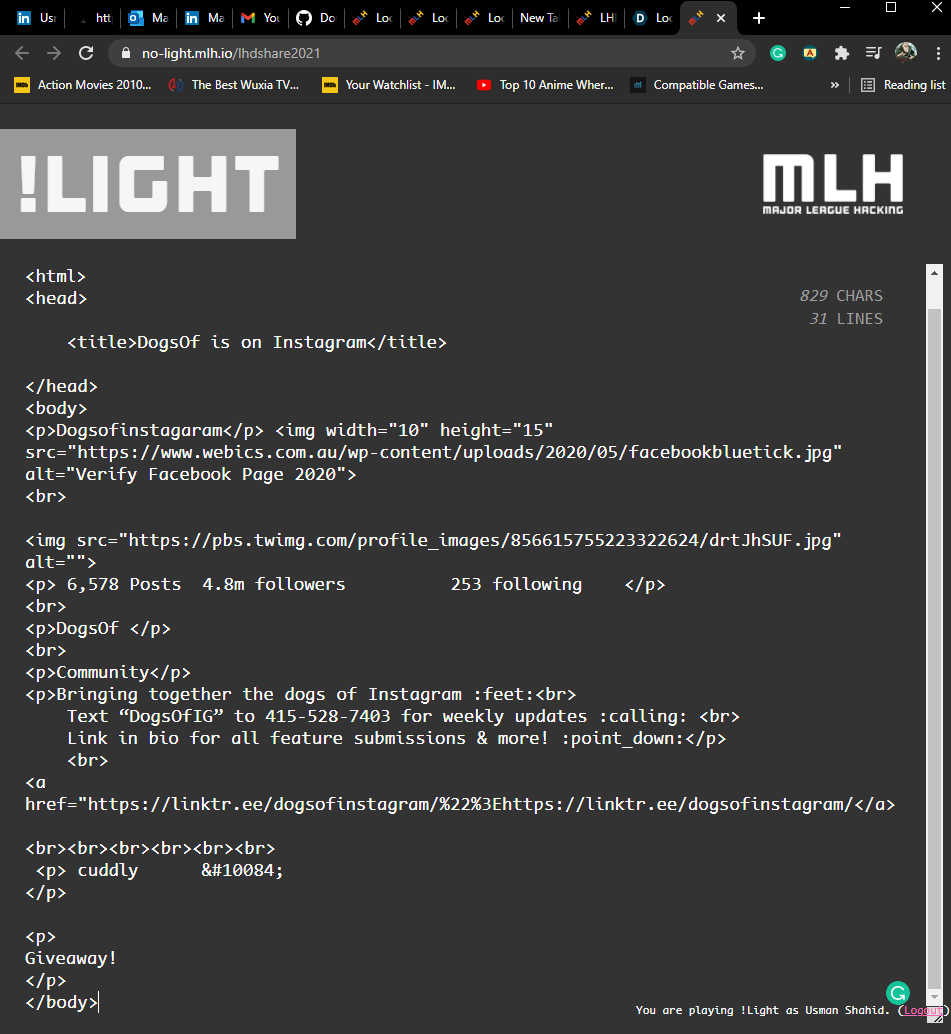
Task: Click the <p>Community</p> line
Action: point(107,673)
